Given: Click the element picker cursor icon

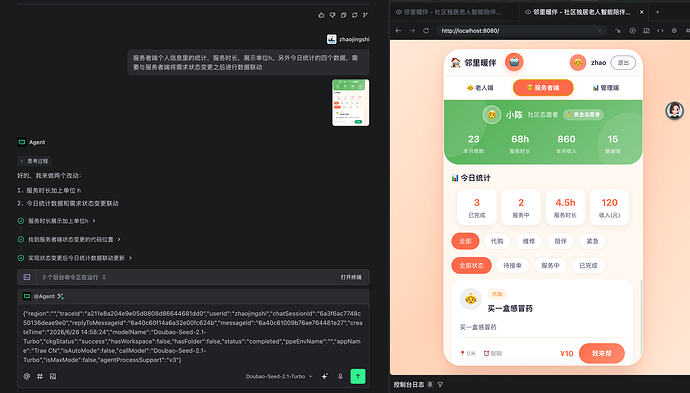Looking at the screenshot, I should 618,31.
